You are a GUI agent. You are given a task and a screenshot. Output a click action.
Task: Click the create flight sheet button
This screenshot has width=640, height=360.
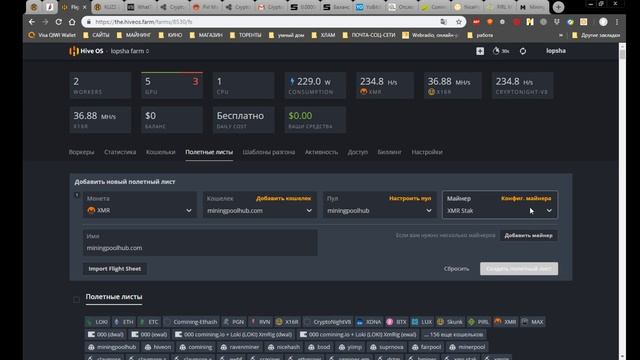519,269
